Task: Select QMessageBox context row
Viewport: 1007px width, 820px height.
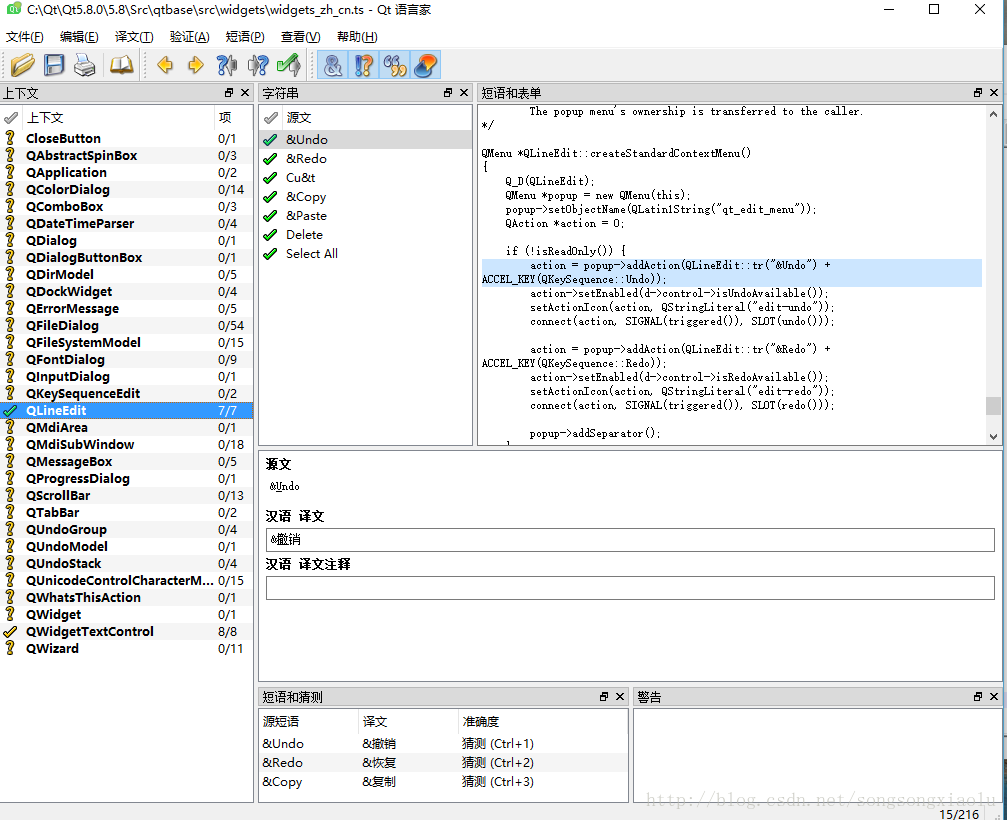Action: (127, 462)
